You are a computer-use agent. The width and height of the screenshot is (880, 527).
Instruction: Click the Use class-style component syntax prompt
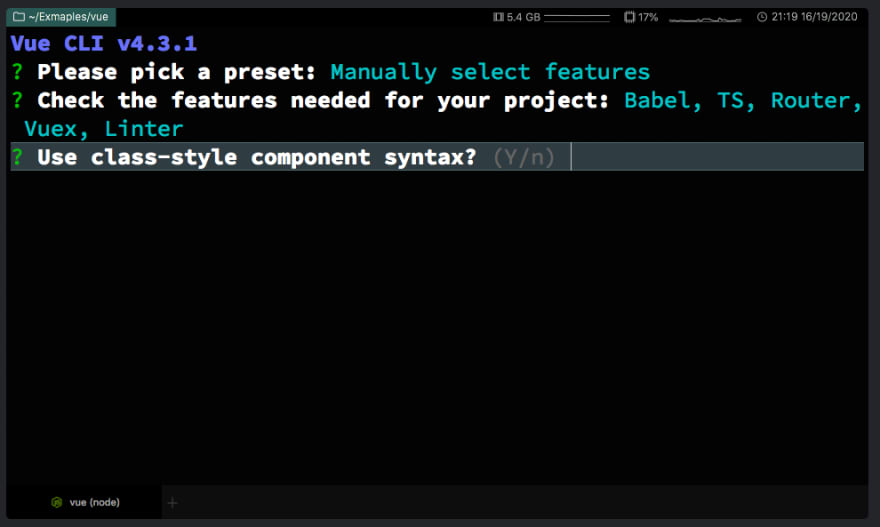(x=256, y=157)
